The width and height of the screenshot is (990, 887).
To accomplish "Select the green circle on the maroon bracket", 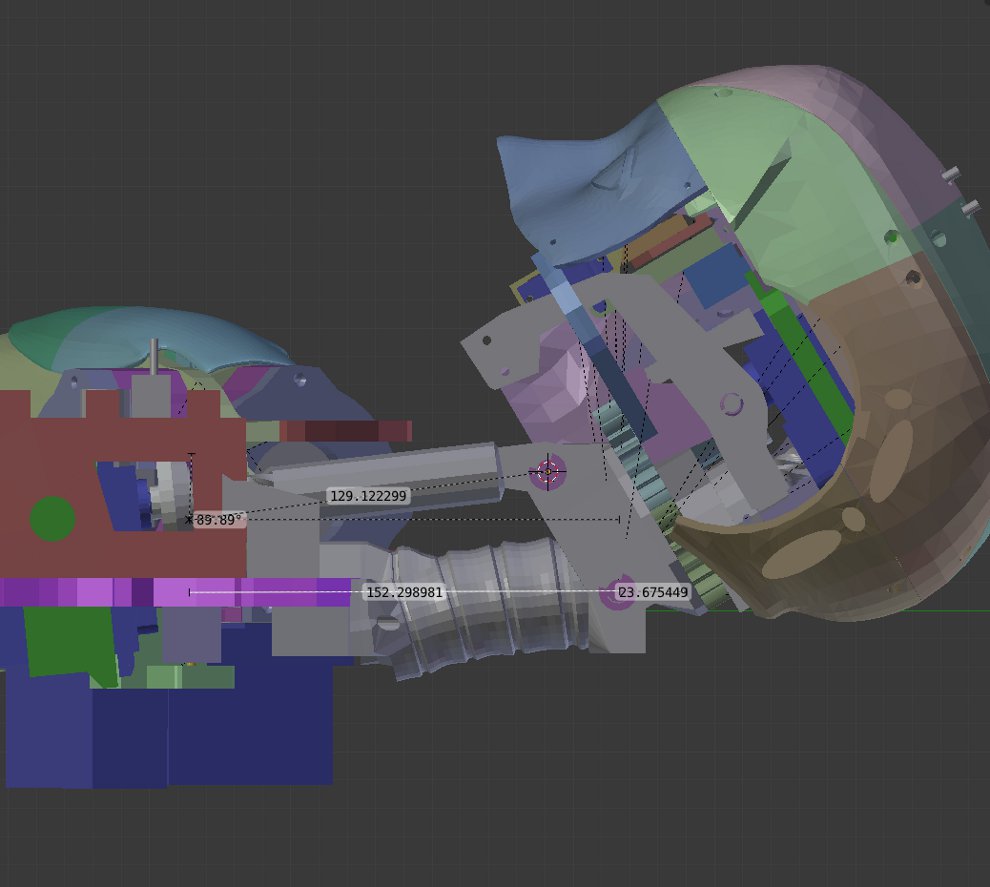I will pyautogui.click(x=53, y=519).
